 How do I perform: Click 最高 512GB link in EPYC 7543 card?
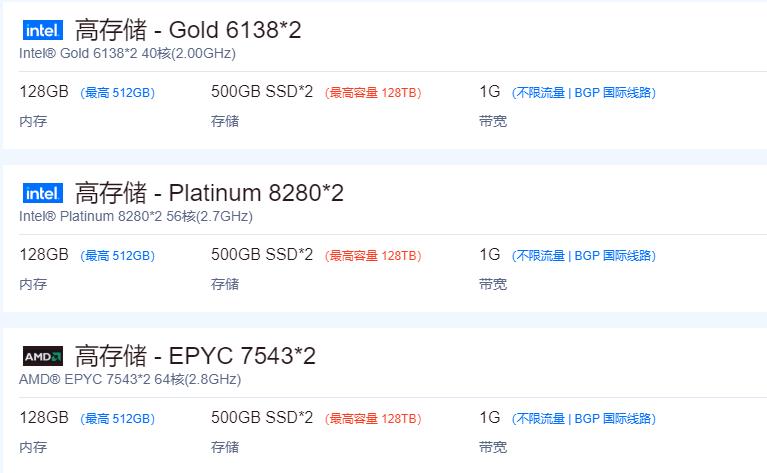pos(118,419)
